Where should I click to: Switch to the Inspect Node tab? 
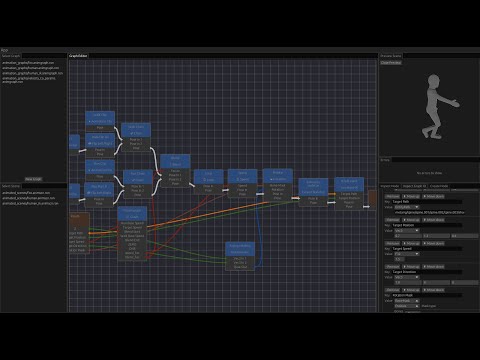[x=390, y=186]
